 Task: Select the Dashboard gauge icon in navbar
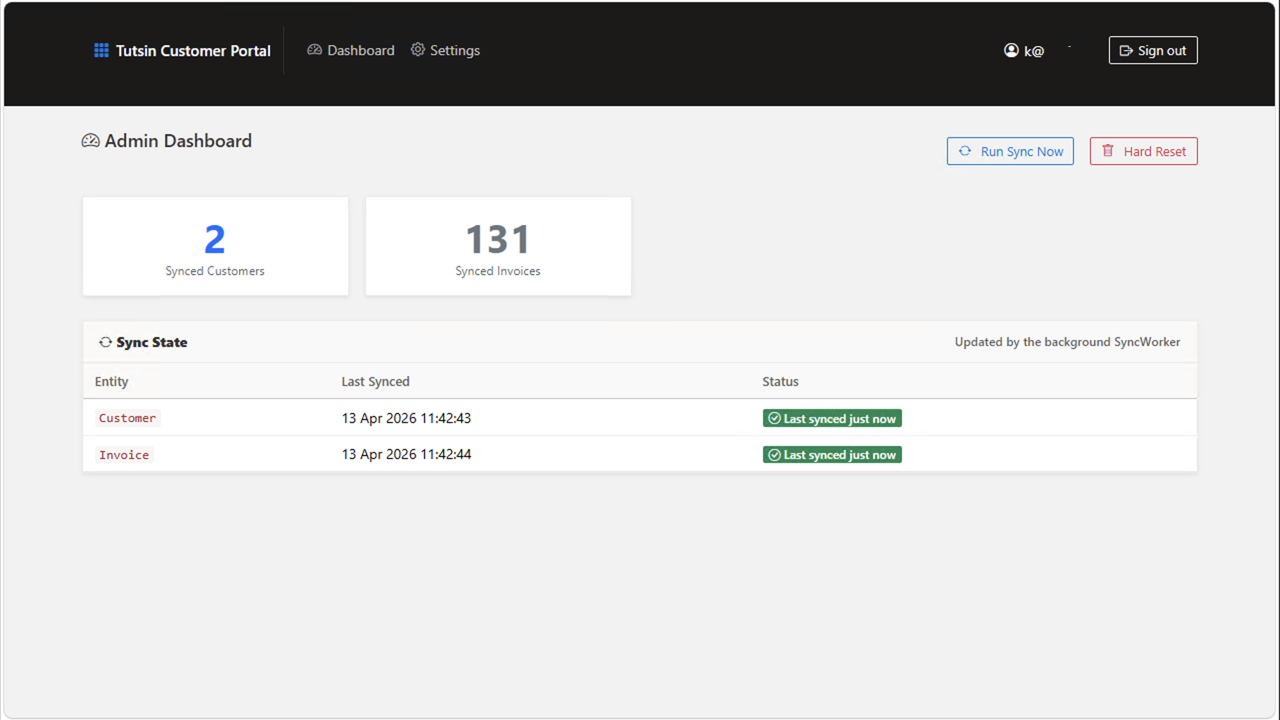[314, 49]
